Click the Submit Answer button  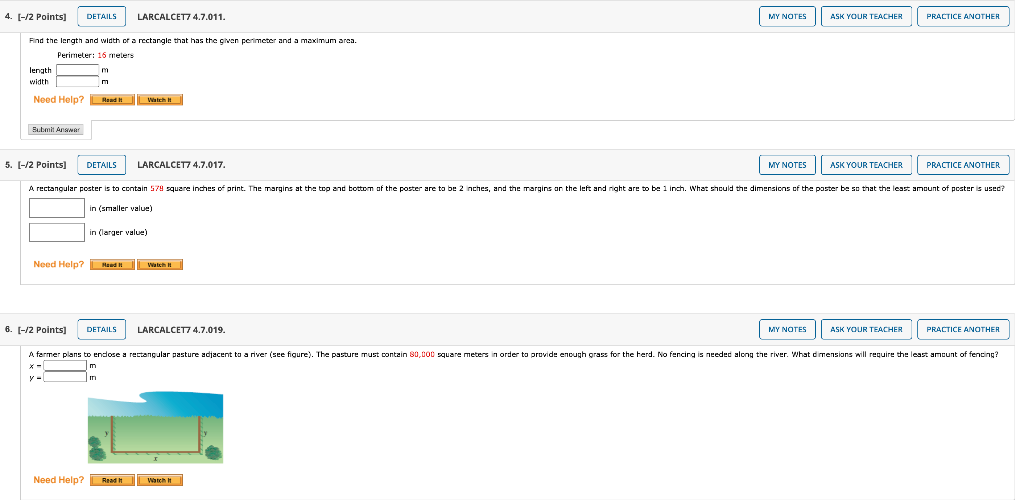(56, 130)
